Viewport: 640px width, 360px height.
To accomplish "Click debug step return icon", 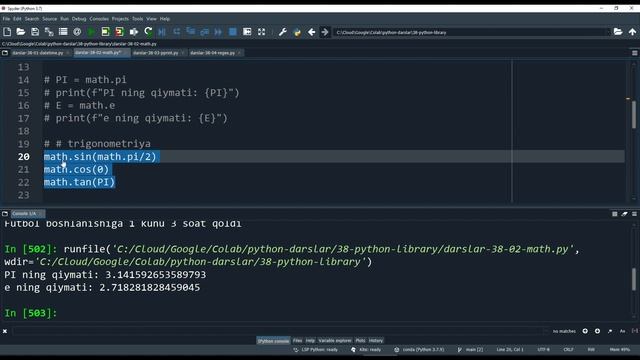I will pos(204,32).
